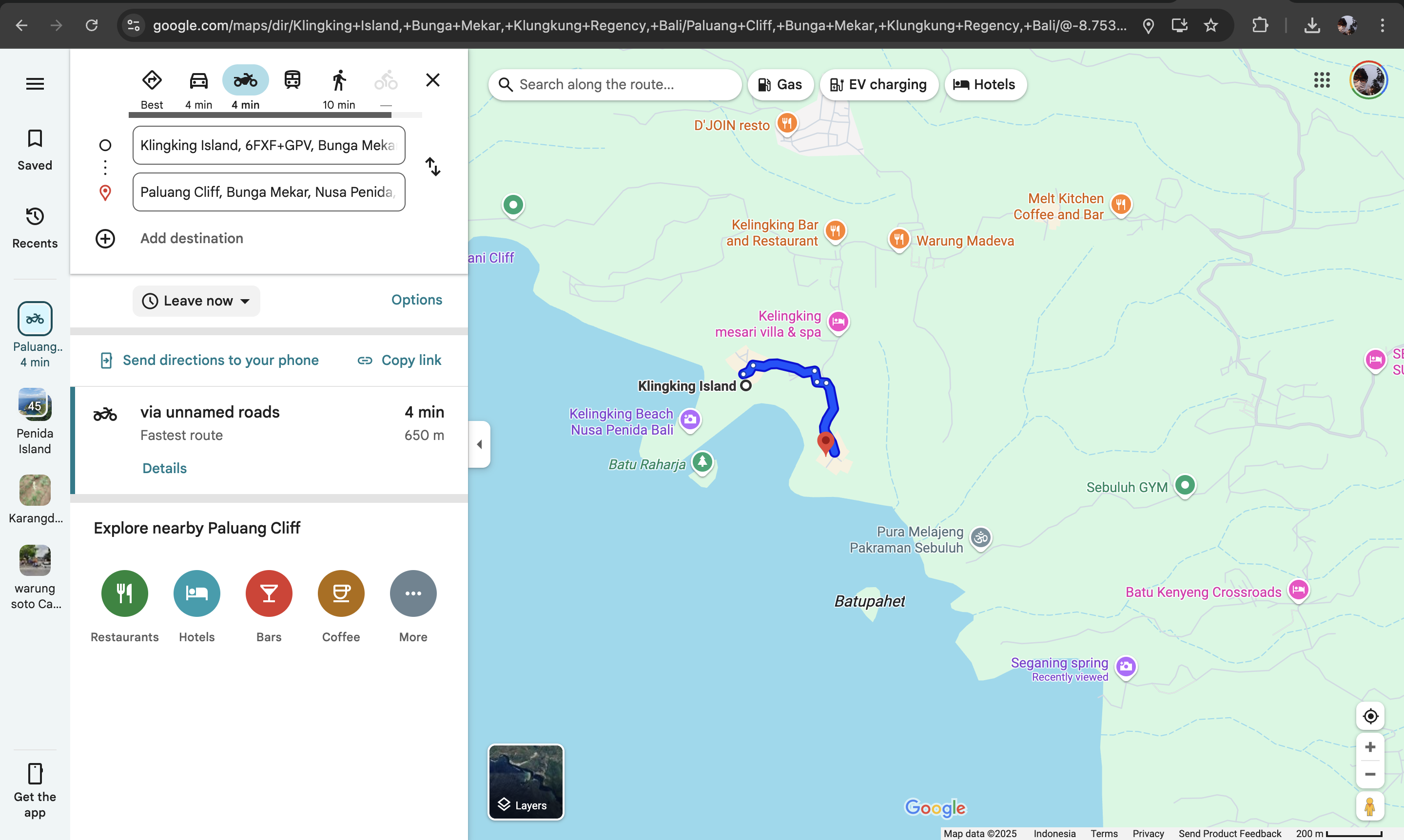Click Copy link
The image size is (1404, 840).
400,361
